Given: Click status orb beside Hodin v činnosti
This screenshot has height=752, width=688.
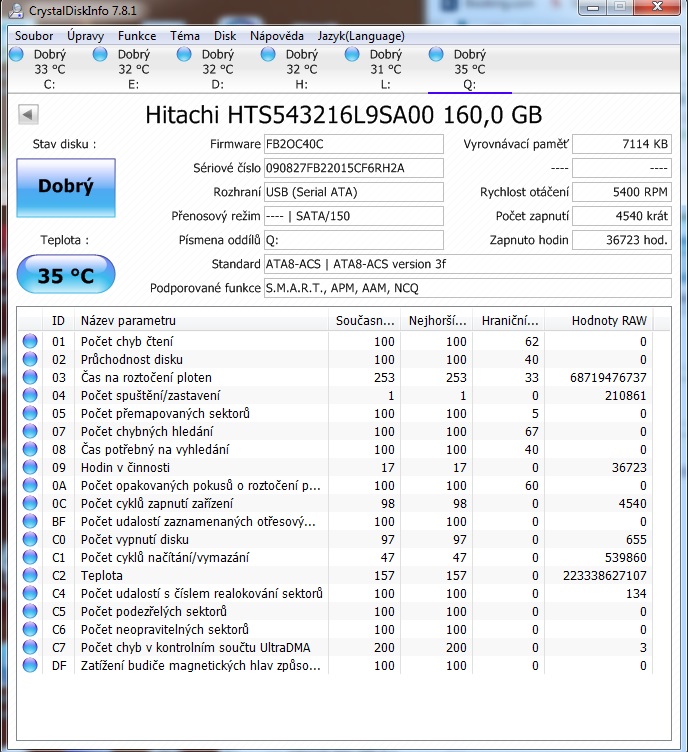Looking at the screenshot, I should 29,468.
